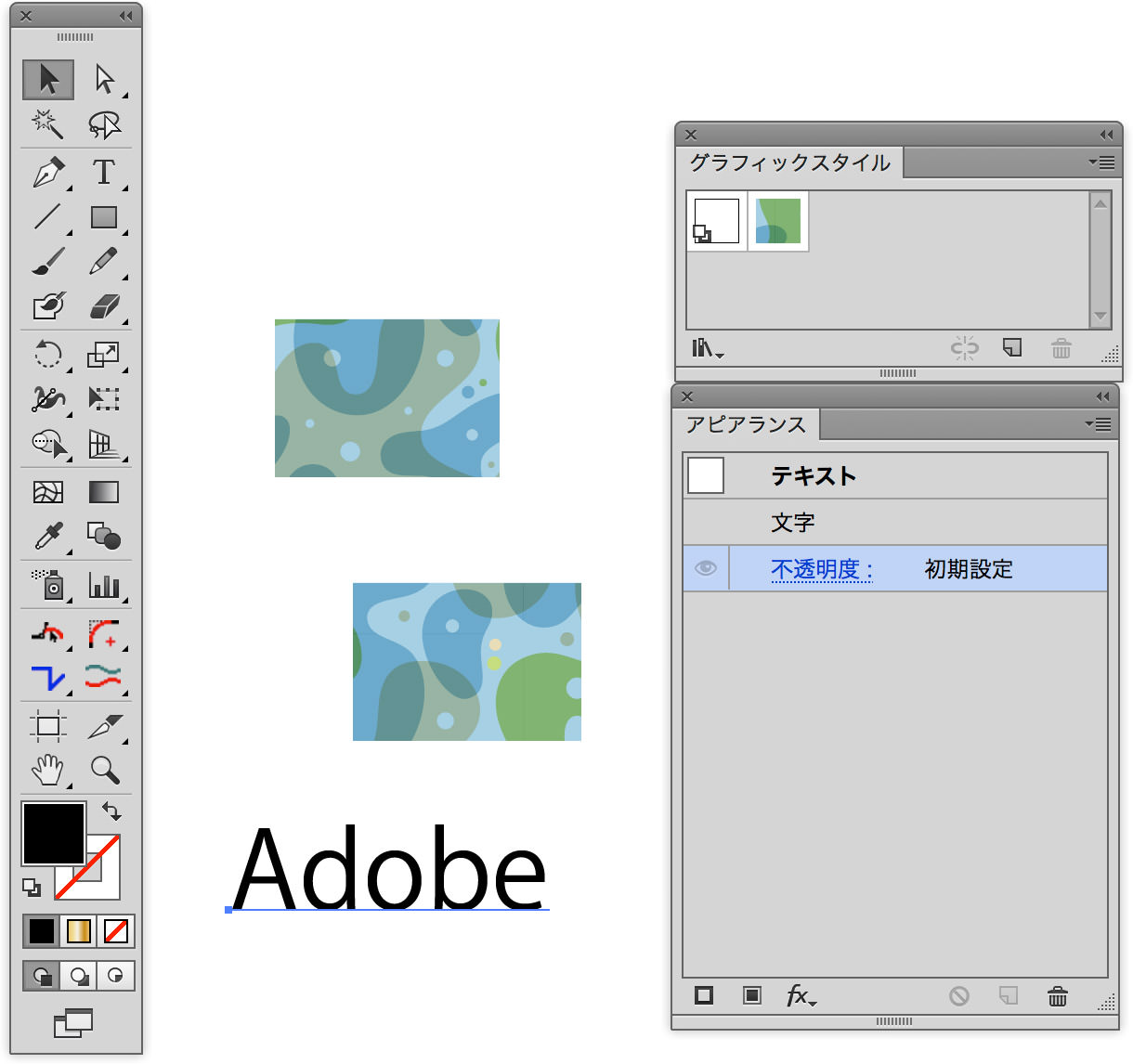Viewport: 1133px width, 1064px height.
Task: Select the Line Segment tool
Action: pyautogui.click(x=48, y=217)
